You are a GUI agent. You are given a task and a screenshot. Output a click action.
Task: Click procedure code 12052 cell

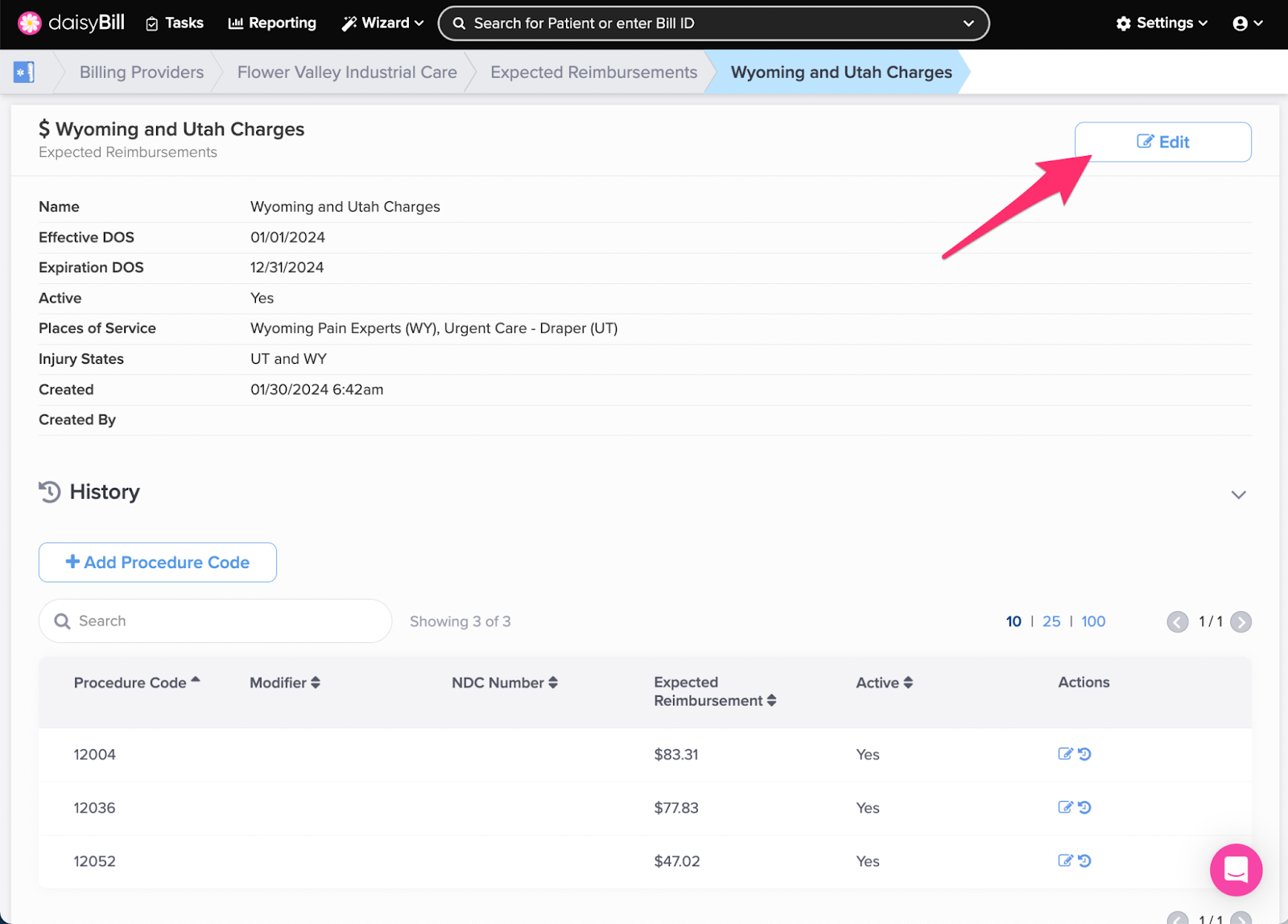95,860
